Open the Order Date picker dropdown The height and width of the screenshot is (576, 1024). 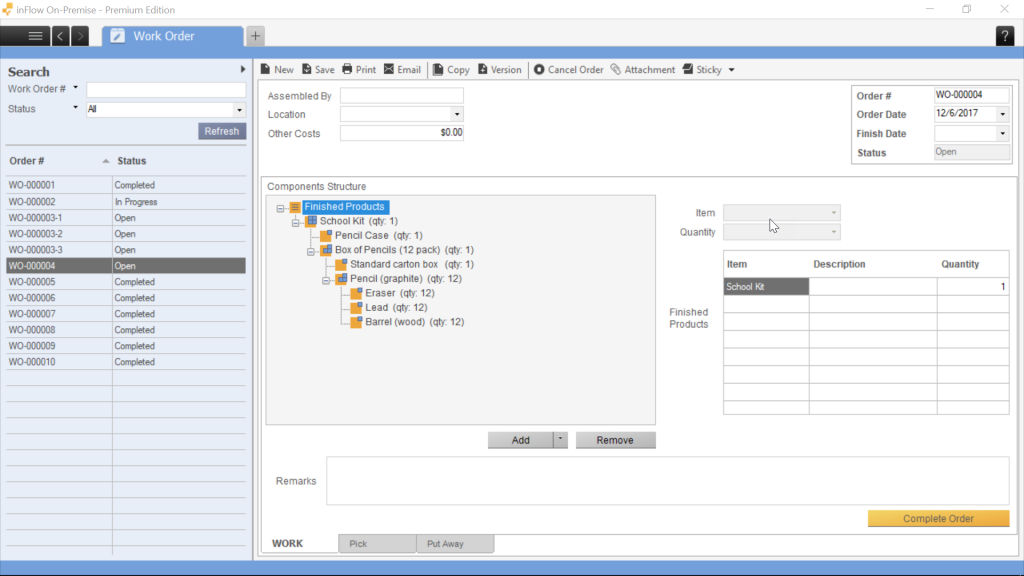pos(1002,114)
